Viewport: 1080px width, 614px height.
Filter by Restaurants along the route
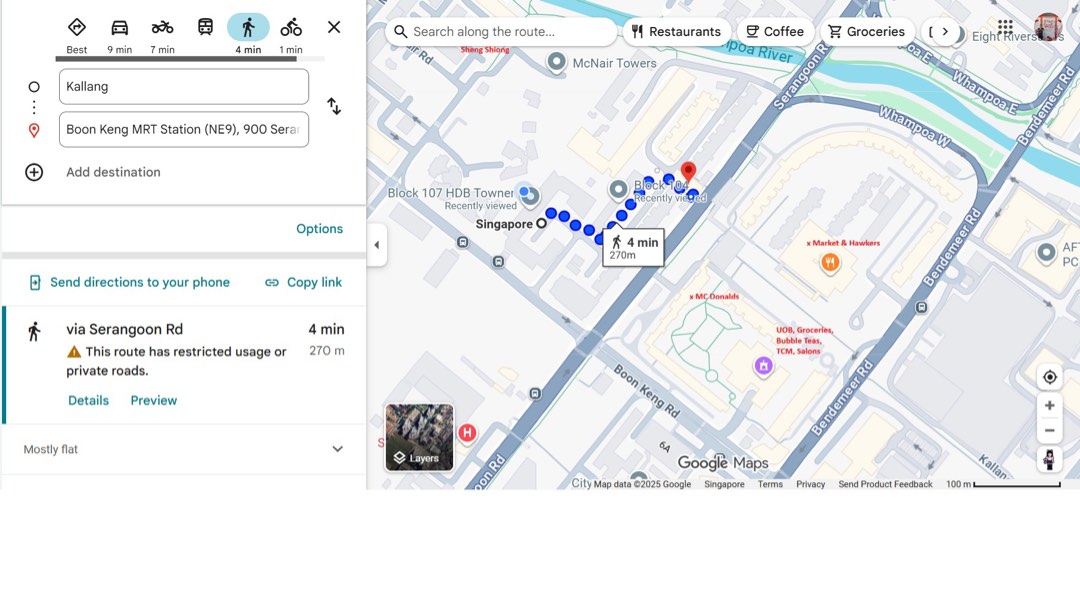coord(676,32)
